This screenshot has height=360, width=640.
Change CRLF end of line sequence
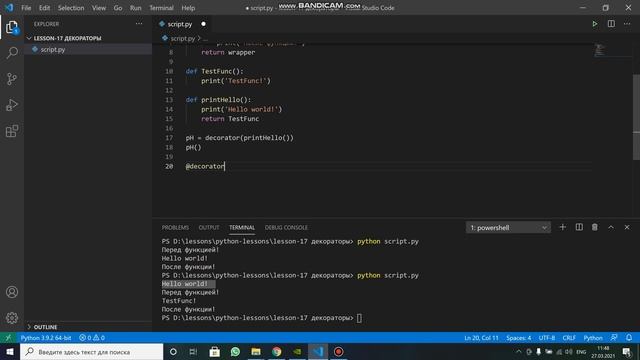[569, 338]
